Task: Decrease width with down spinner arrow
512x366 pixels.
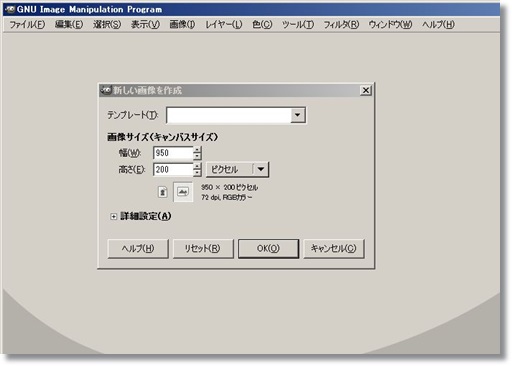Action: point(197,156)
